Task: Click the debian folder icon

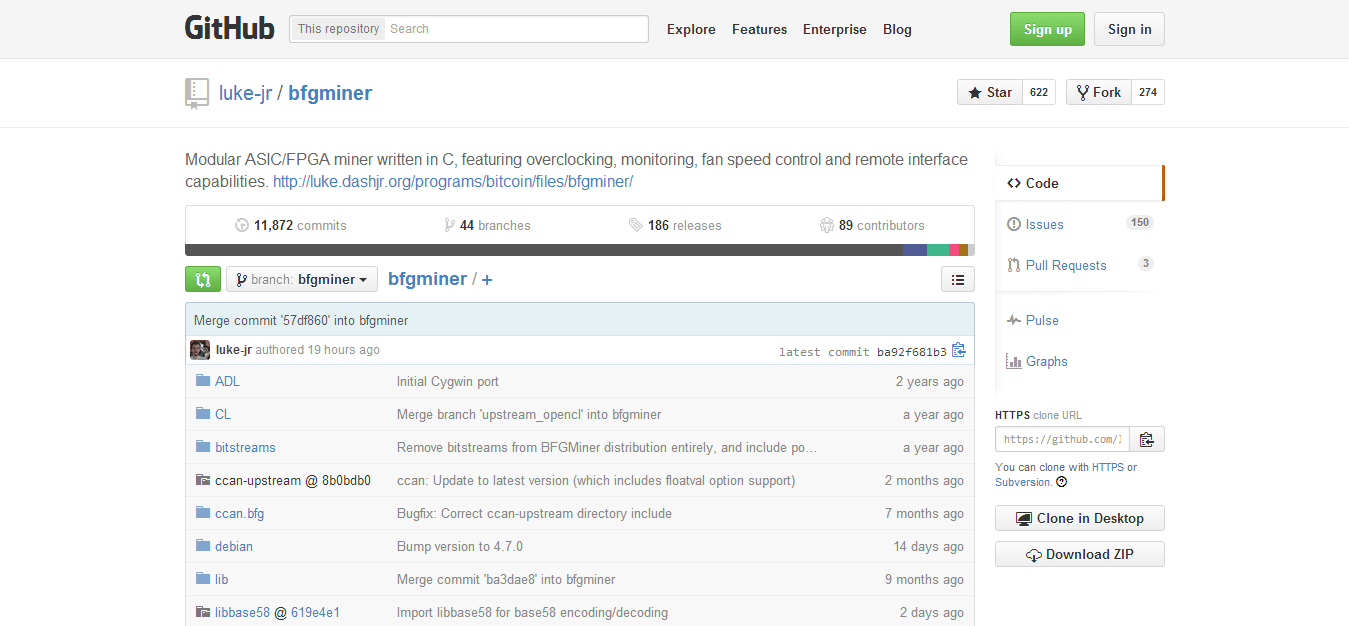Action: click(203, 546)
